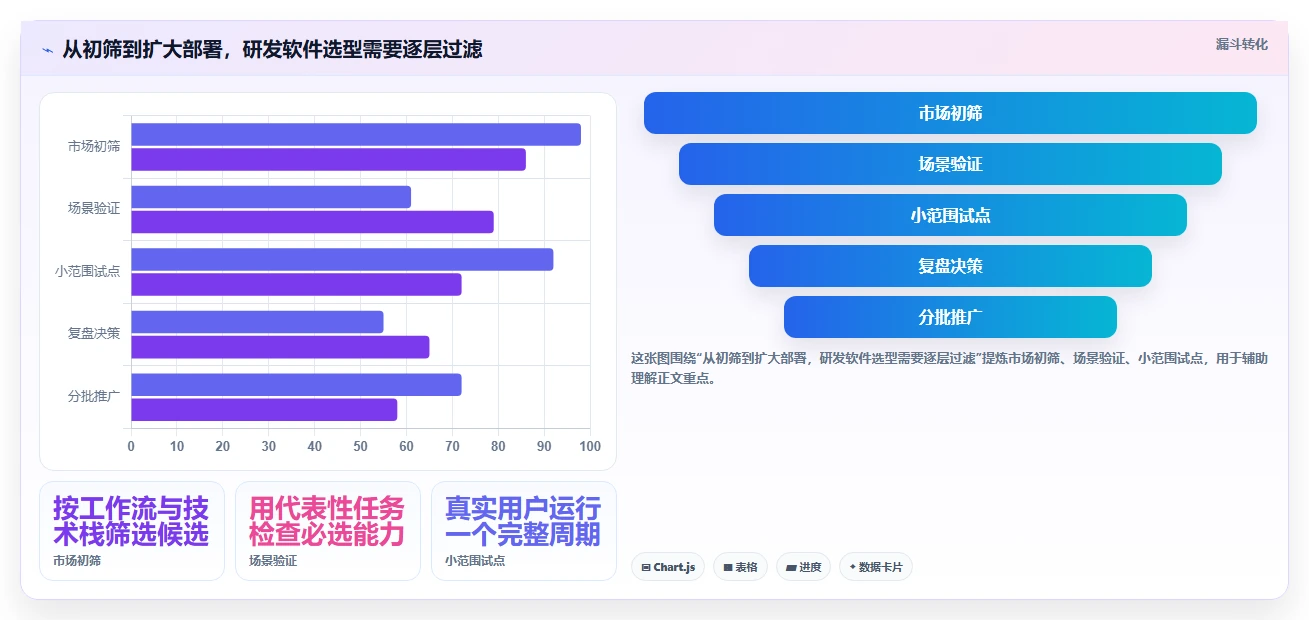The image size is (1309, 620).
Task: Click the 进度 chip
Action: pyautogui.click(x=803, y=567)
